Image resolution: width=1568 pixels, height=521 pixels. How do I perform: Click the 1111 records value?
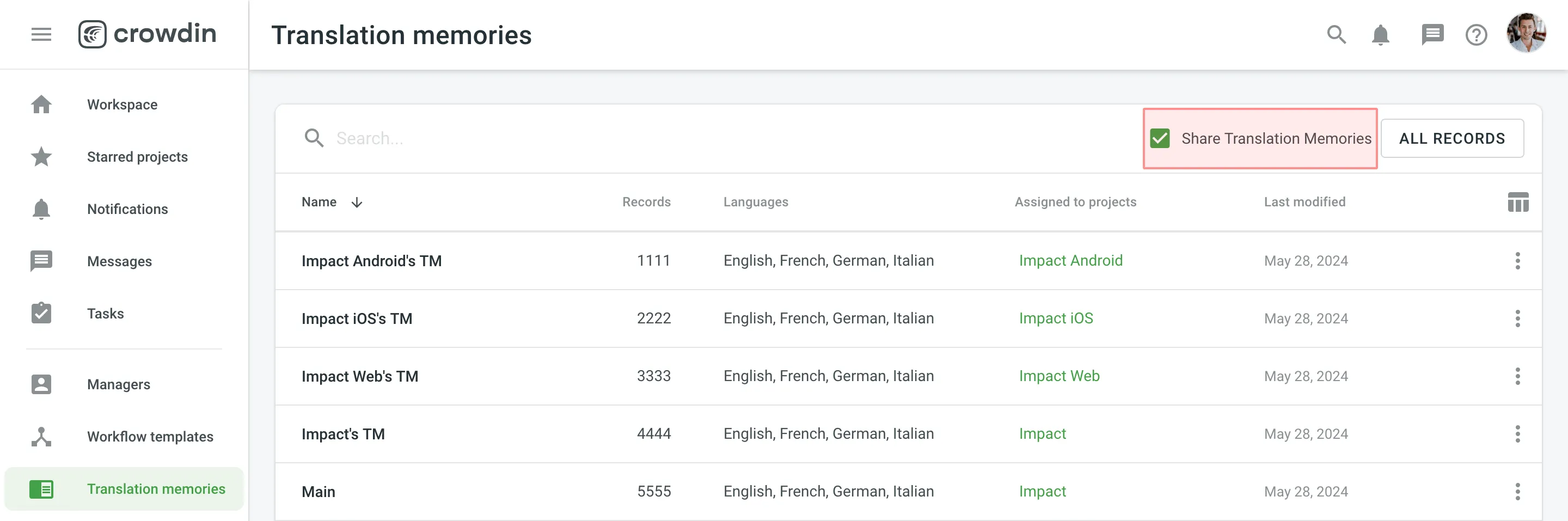[653, 260]
